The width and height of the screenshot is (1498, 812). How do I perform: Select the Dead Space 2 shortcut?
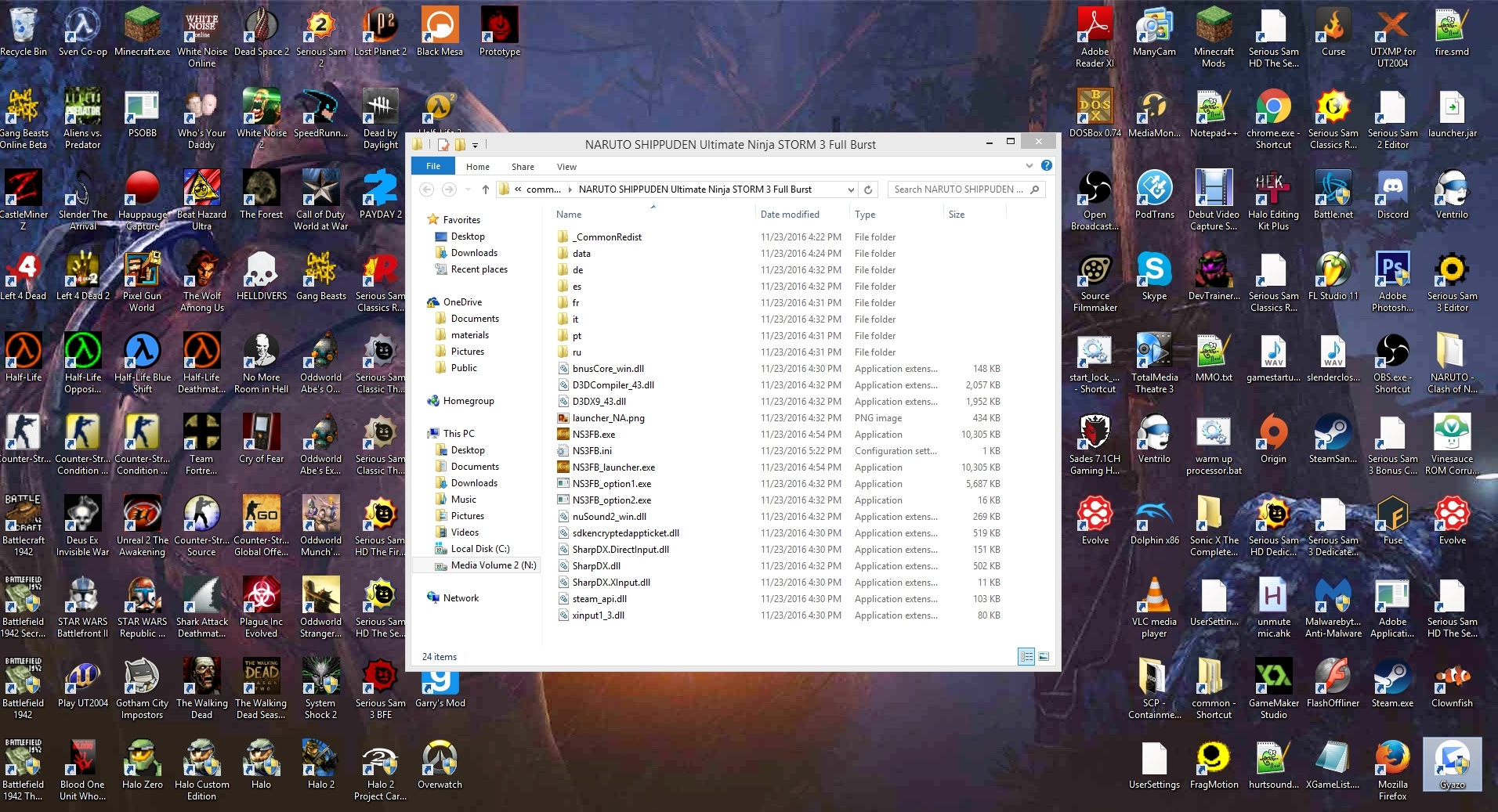click(262, 31)
